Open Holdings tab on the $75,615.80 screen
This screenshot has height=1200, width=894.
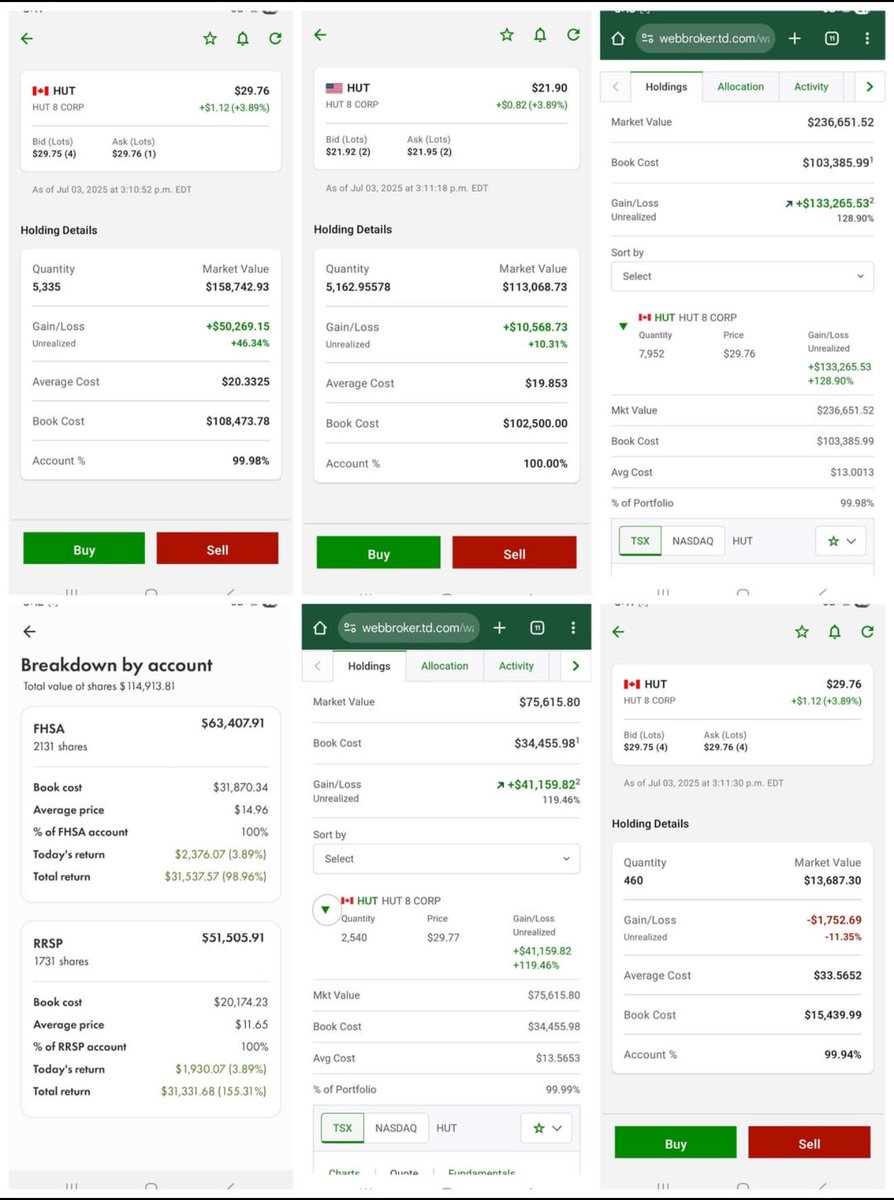pyautogui.click(x=369, y=666)
